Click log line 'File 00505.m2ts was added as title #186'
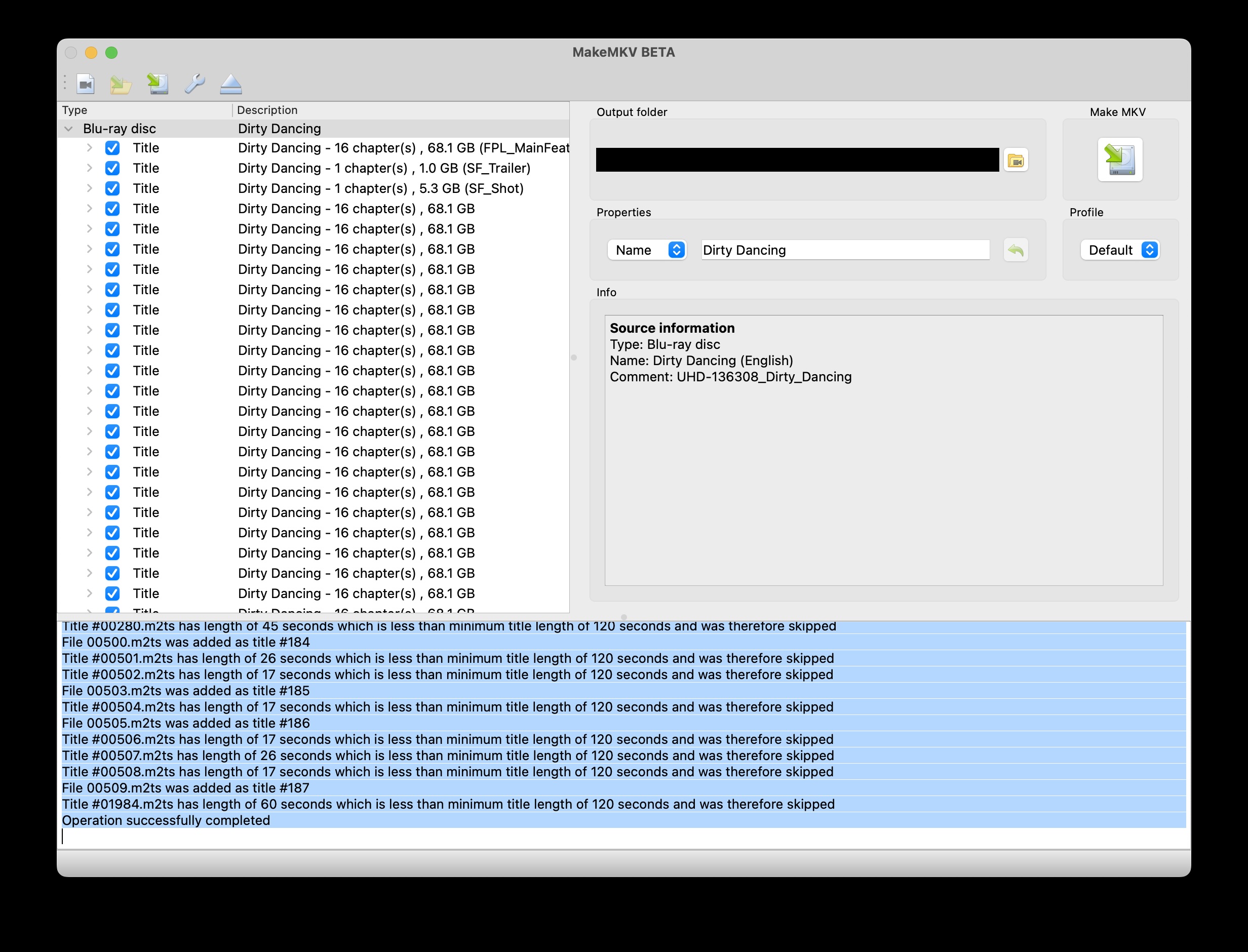The height and width of the screenshot is (952, 1248). pyautogui.click(x=186, y=723)
